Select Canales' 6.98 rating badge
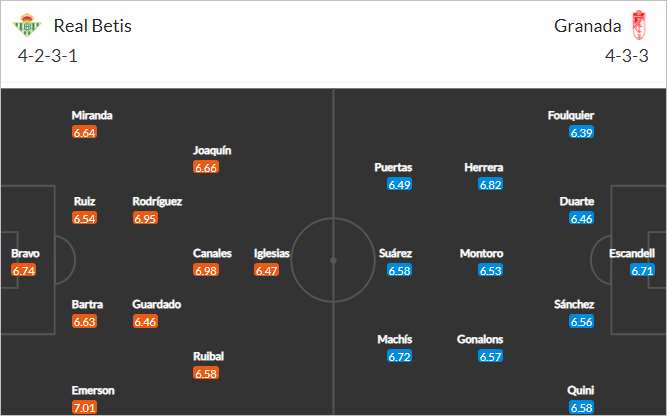 click(x=206, y=270)
